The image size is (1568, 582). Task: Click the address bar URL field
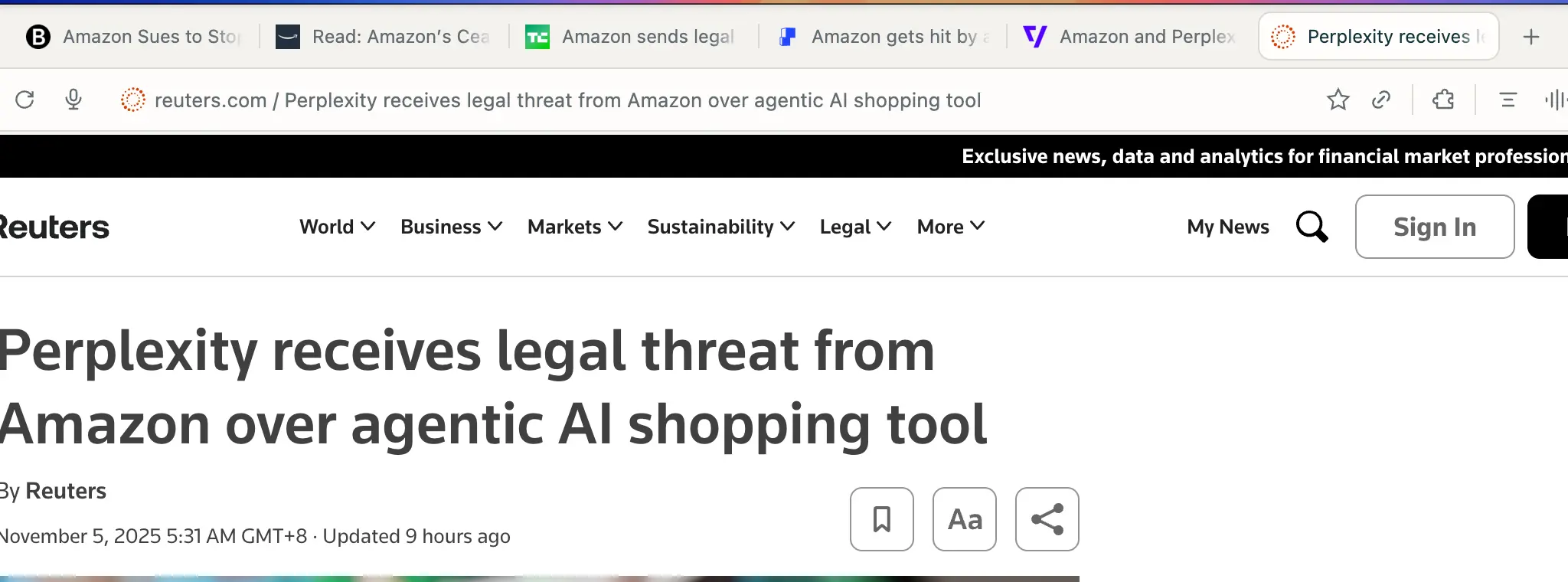(567, 100)
